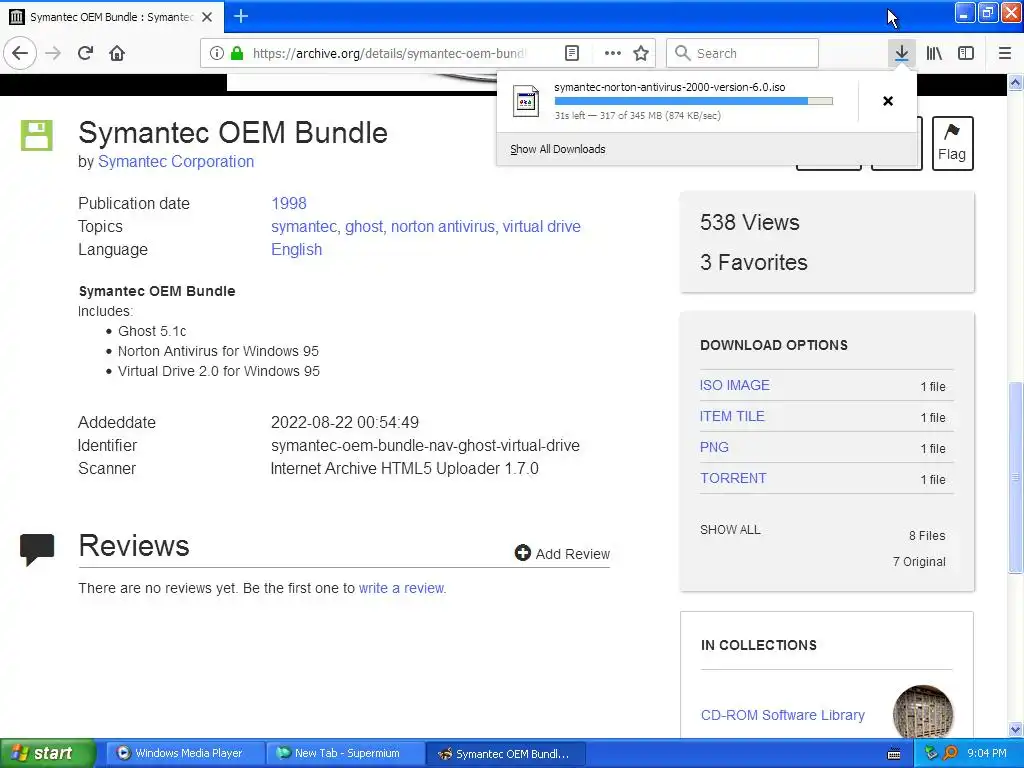Open the page actions three-dots menu
The height and width of the screenshot is (768, 1024).
coord(613,53)
